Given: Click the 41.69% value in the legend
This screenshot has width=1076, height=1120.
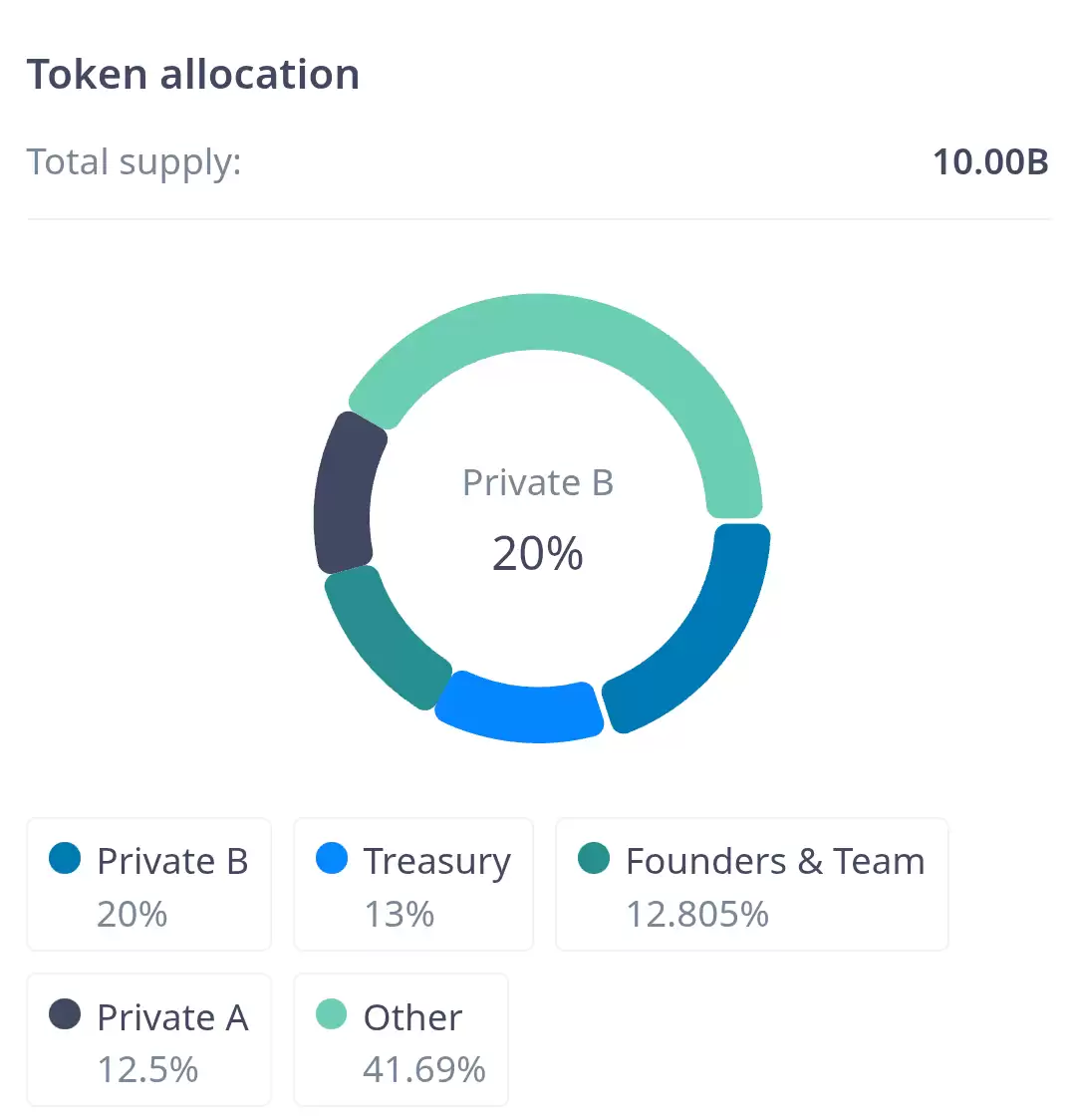Looking at the screenshot, I should [424, 1070].
